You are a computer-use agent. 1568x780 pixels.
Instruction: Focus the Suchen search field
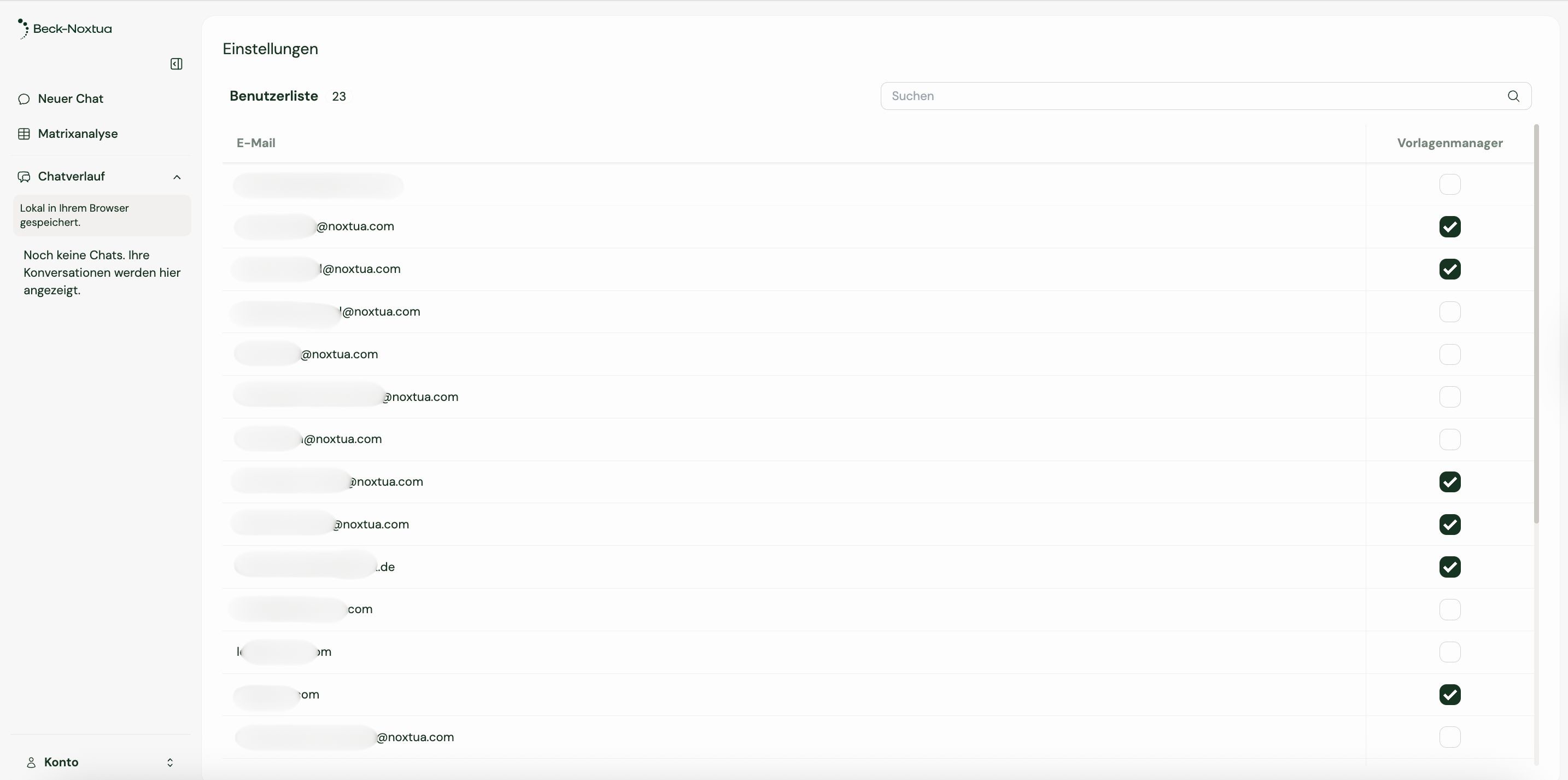click(1193, 96)
